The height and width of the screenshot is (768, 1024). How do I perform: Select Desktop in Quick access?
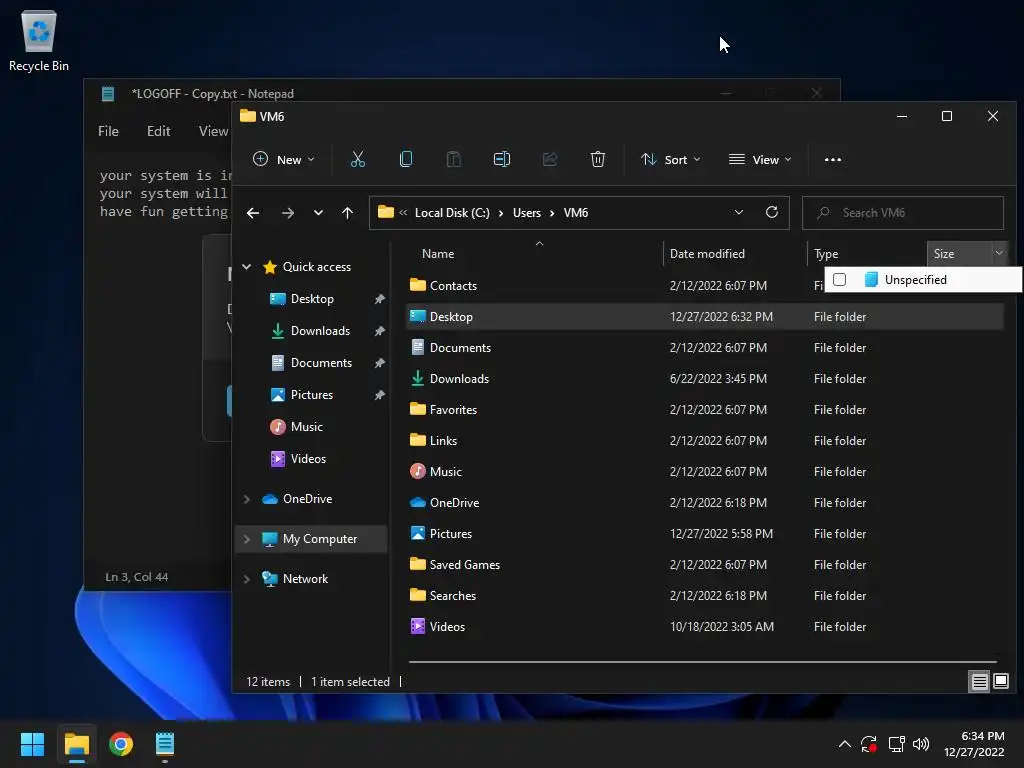tap(312, 298)
